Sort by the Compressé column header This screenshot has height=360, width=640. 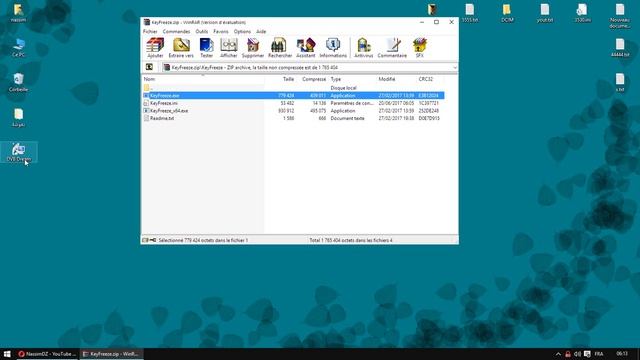(313, 79)
